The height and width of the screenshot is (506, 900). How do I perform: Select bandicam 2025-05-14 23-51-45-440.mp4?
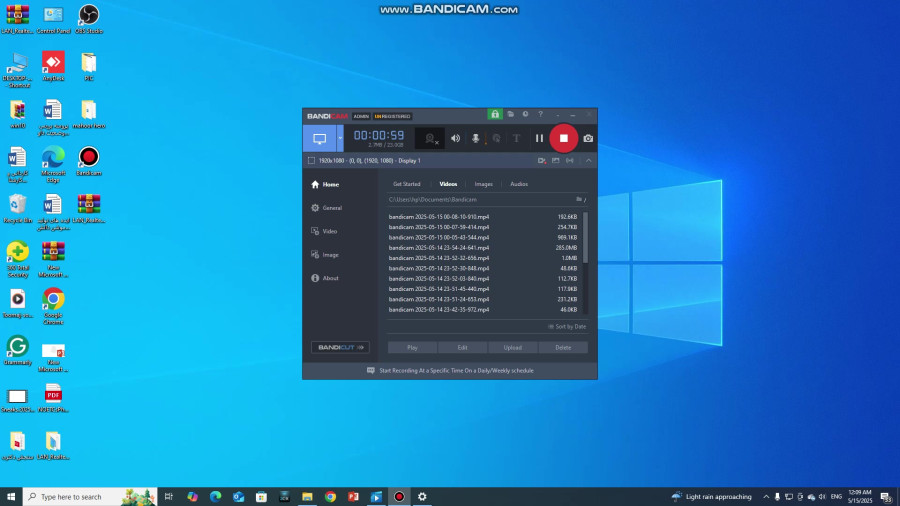click(483, 289)
